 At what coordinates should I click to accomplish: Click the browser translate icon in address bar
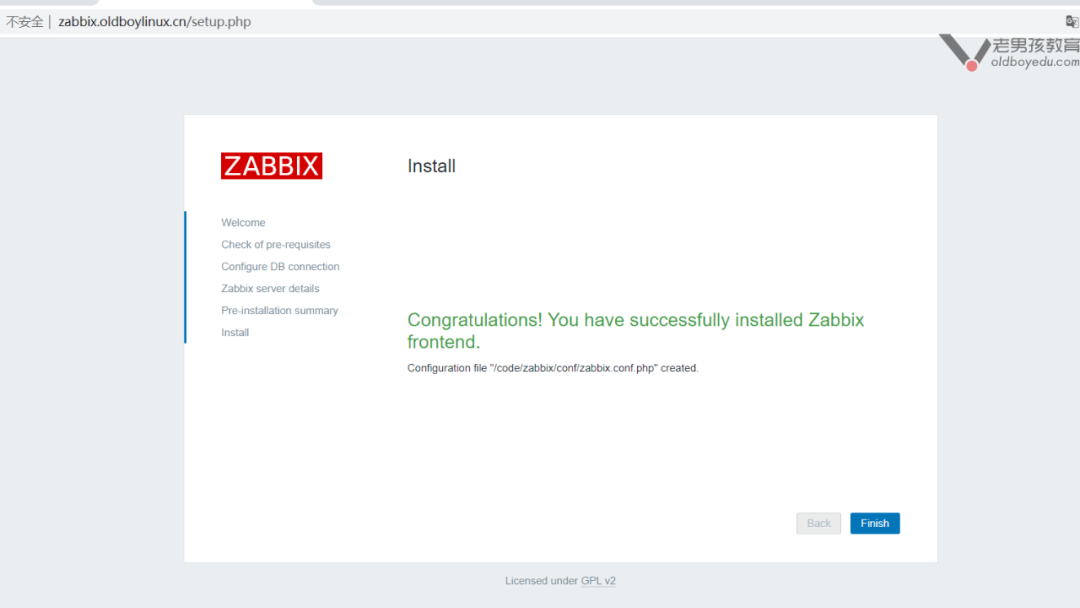(x=1071, y=21)
